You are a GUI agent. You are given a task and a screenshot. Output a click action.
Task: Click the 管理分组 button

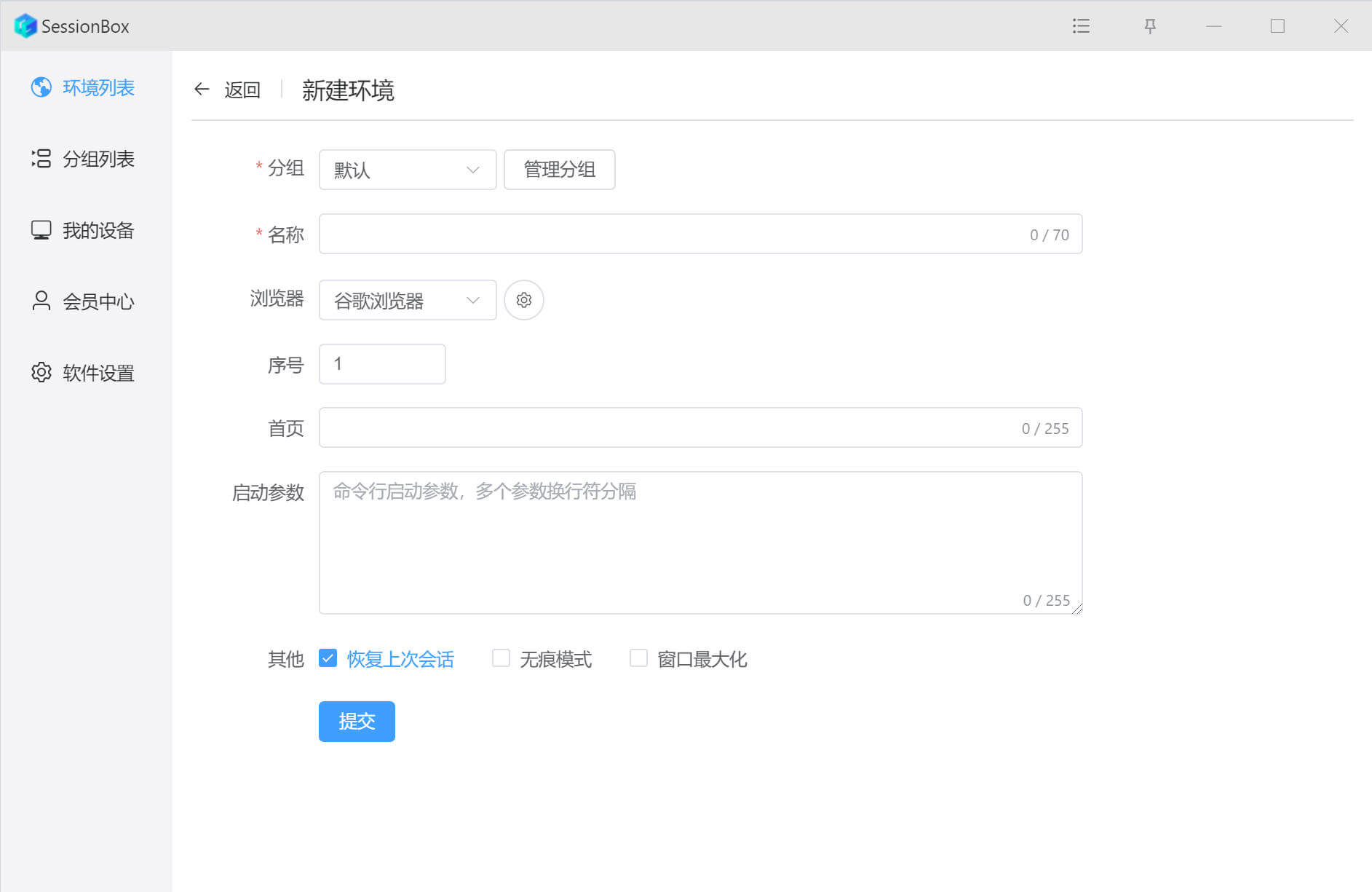point(559,170)
